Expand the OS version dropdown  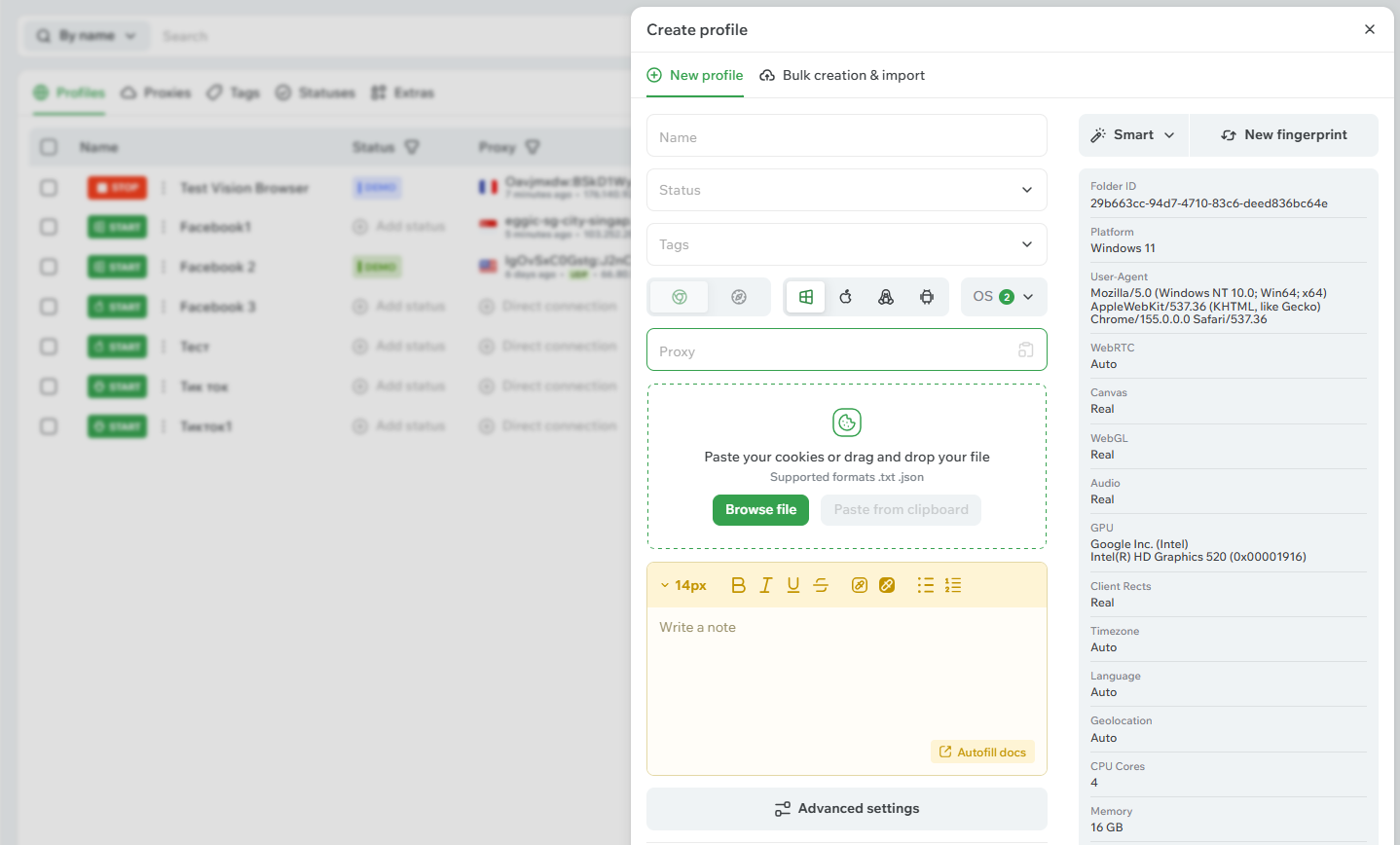click(x=1004, y=297)
